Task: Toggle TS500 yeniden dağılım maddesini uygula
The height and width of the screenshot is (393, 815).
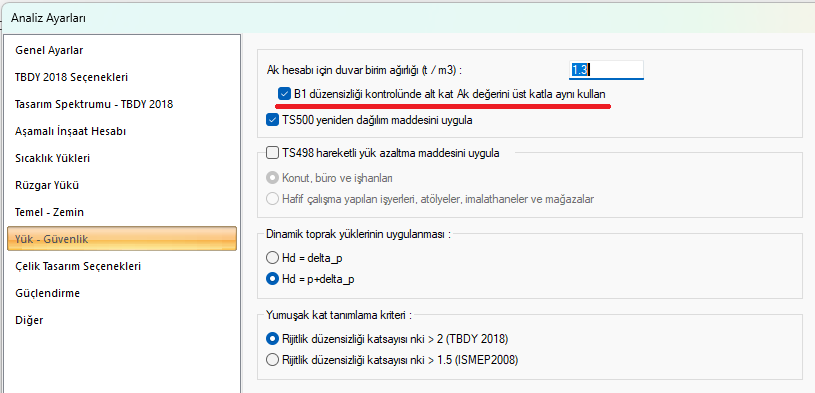Action: 272,120
